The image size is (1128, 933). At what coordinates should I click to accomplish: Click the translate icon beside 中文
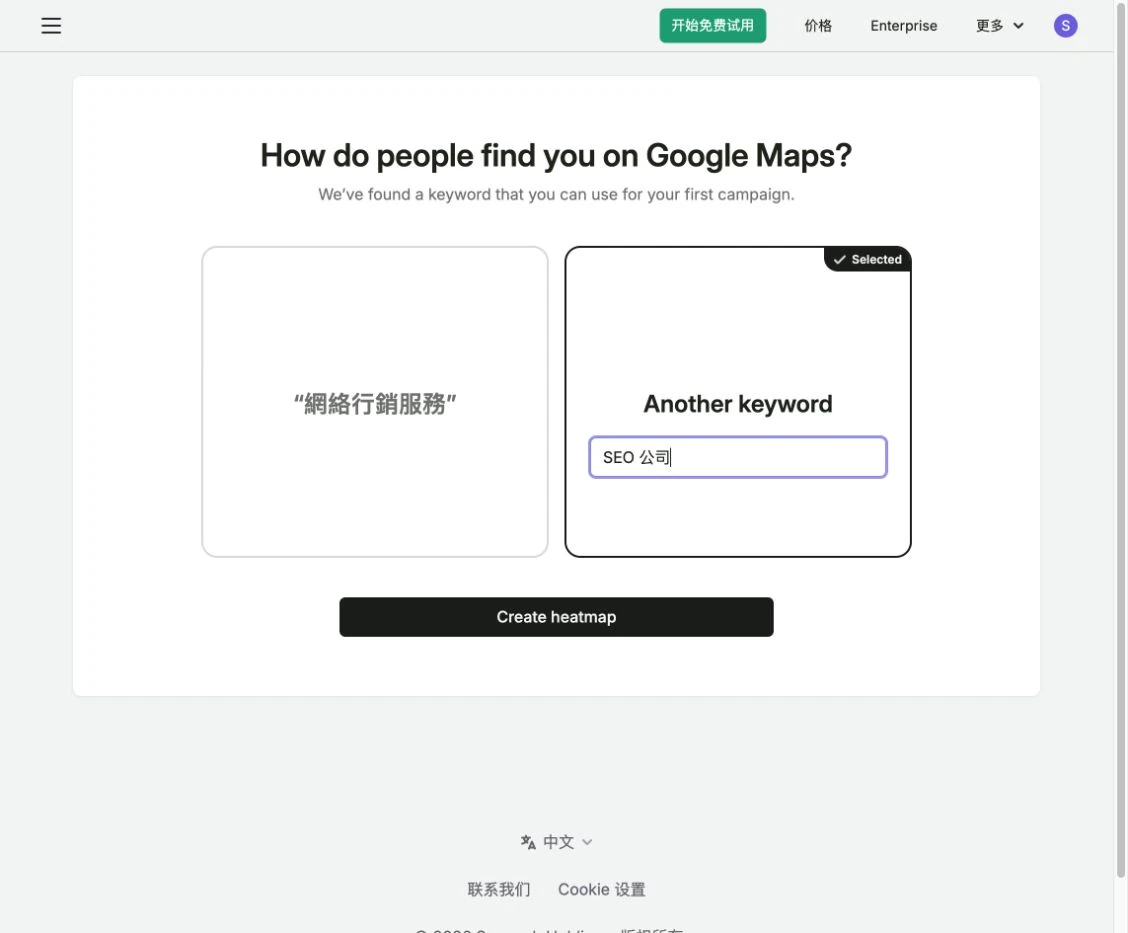pos(528,842)
